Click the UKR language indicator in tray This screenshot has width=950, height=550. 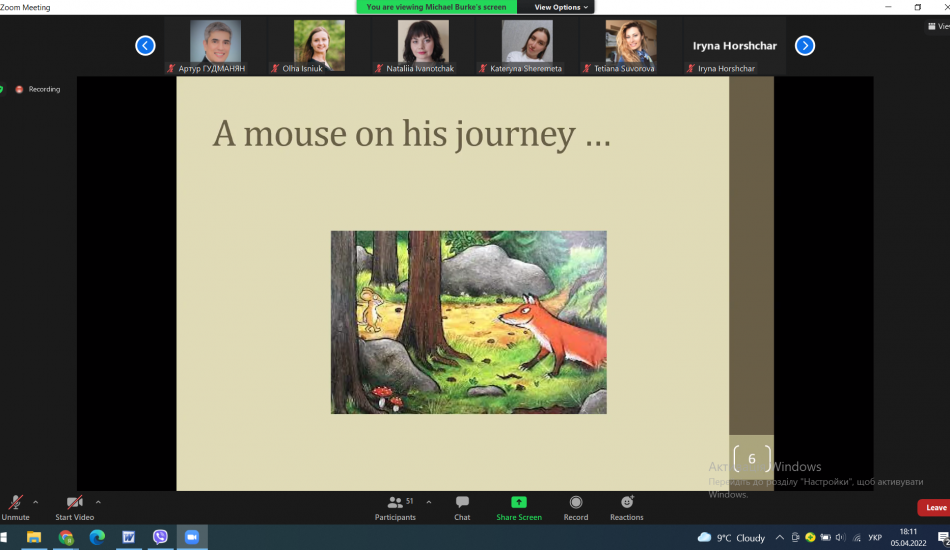tap(875, 537)
